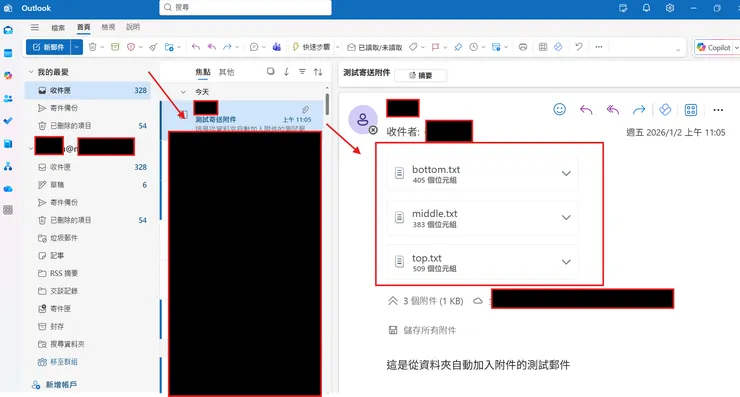Viewport: 740px width, 397px height.
Task: Click the Report shield icon in the ribbon
Action: [131, 47]
